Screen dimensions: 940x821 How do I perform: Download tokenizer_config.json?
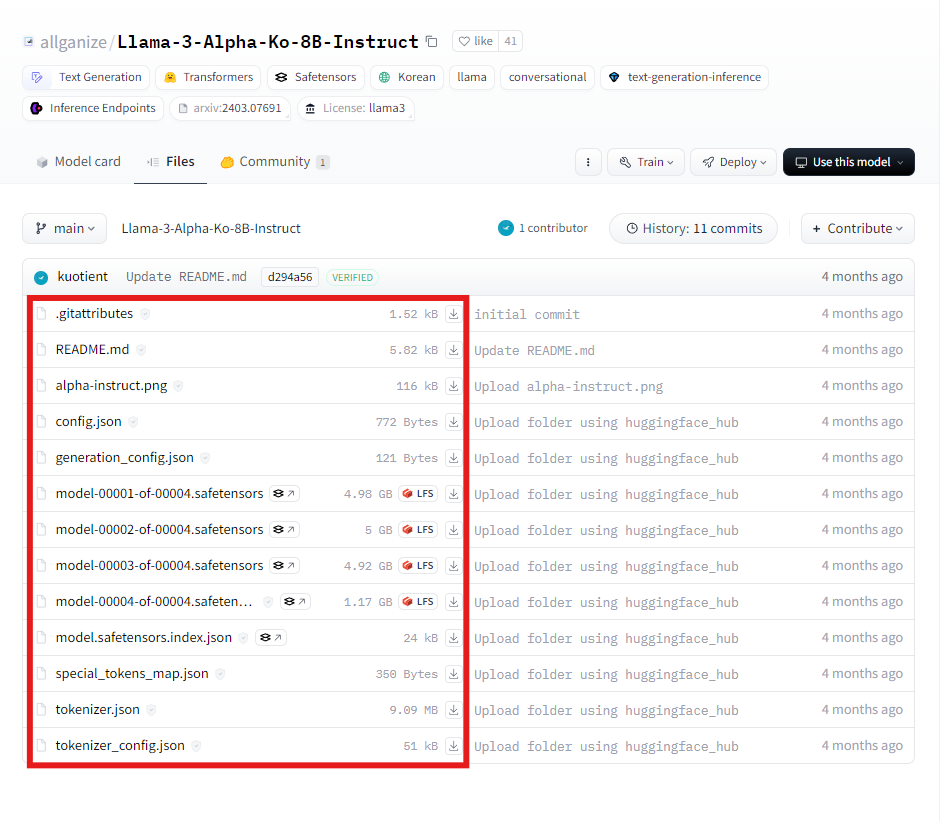click(454, 745)
